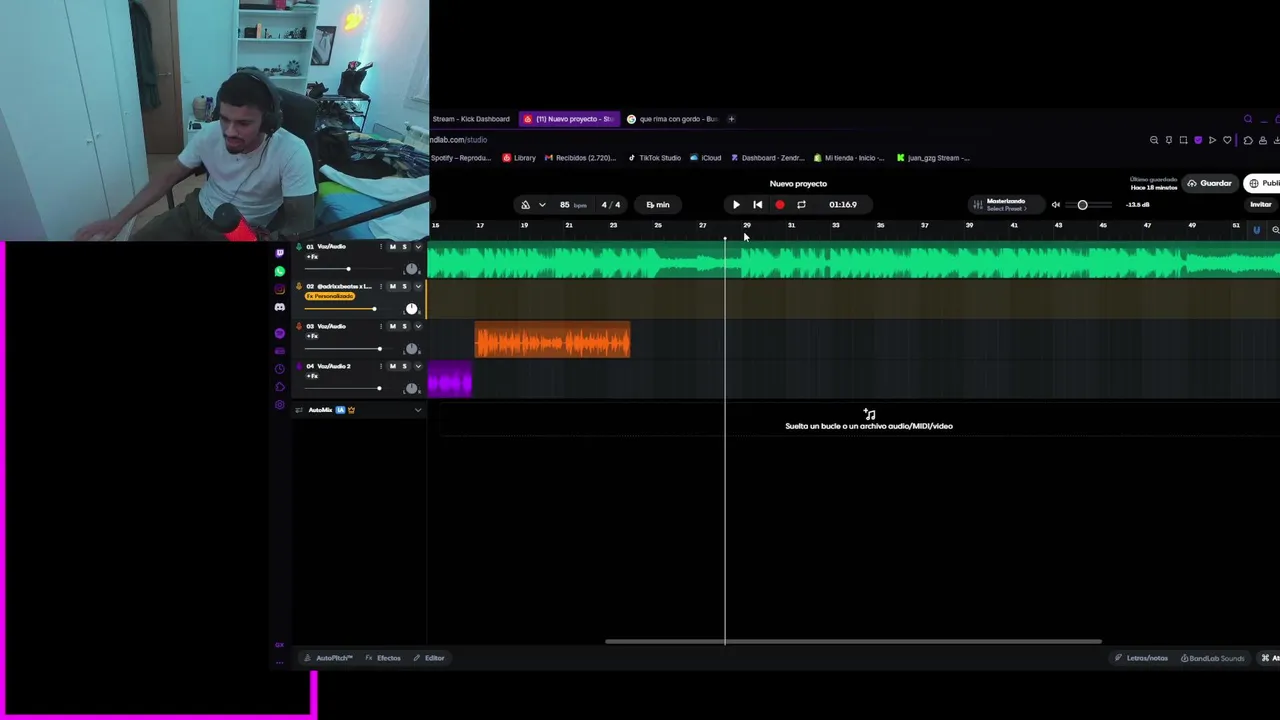Open Library bookmark

point(519,158)
